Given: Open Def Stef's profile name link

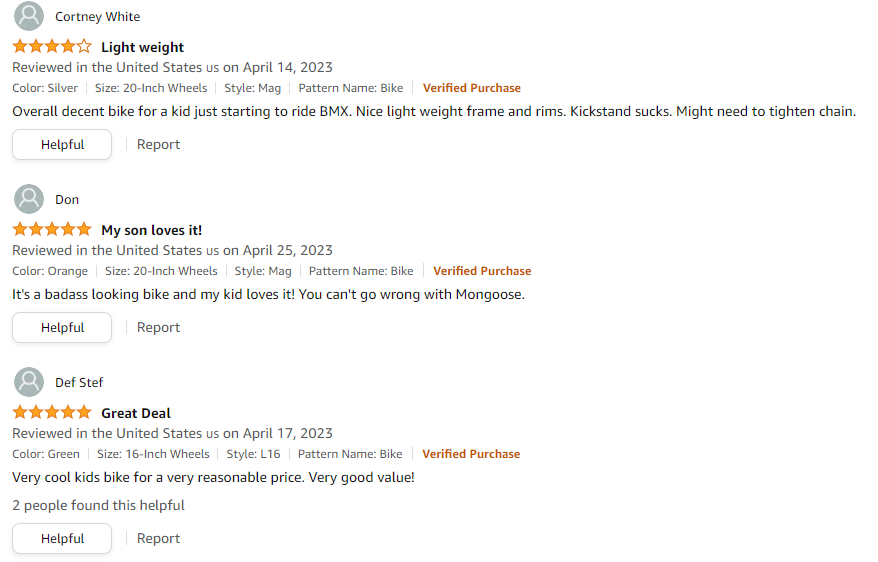Looking at the screenshot, I should coord(79,383).
